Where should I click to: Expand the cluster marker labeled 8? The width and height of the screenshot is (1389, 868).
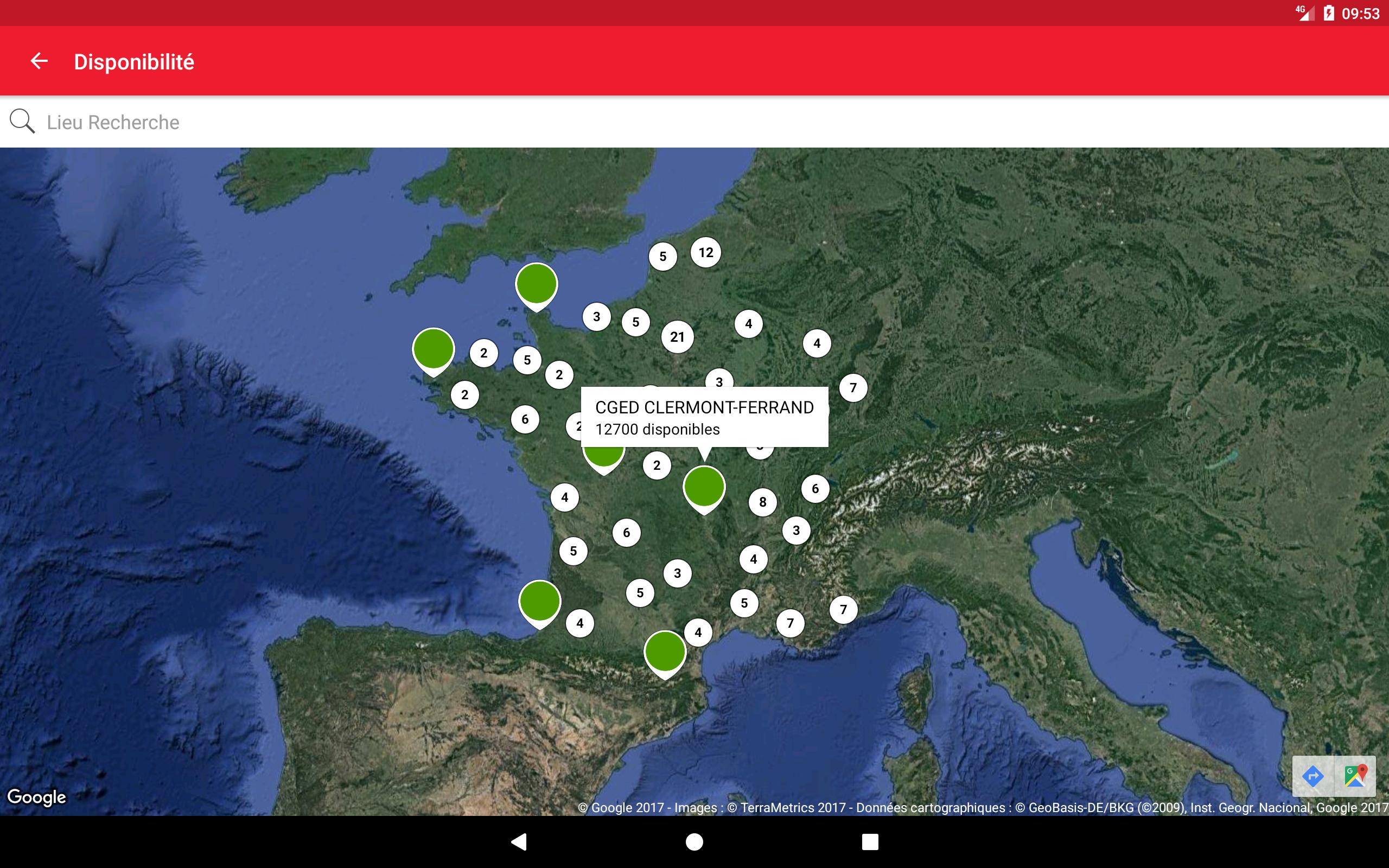pos(763,502)
